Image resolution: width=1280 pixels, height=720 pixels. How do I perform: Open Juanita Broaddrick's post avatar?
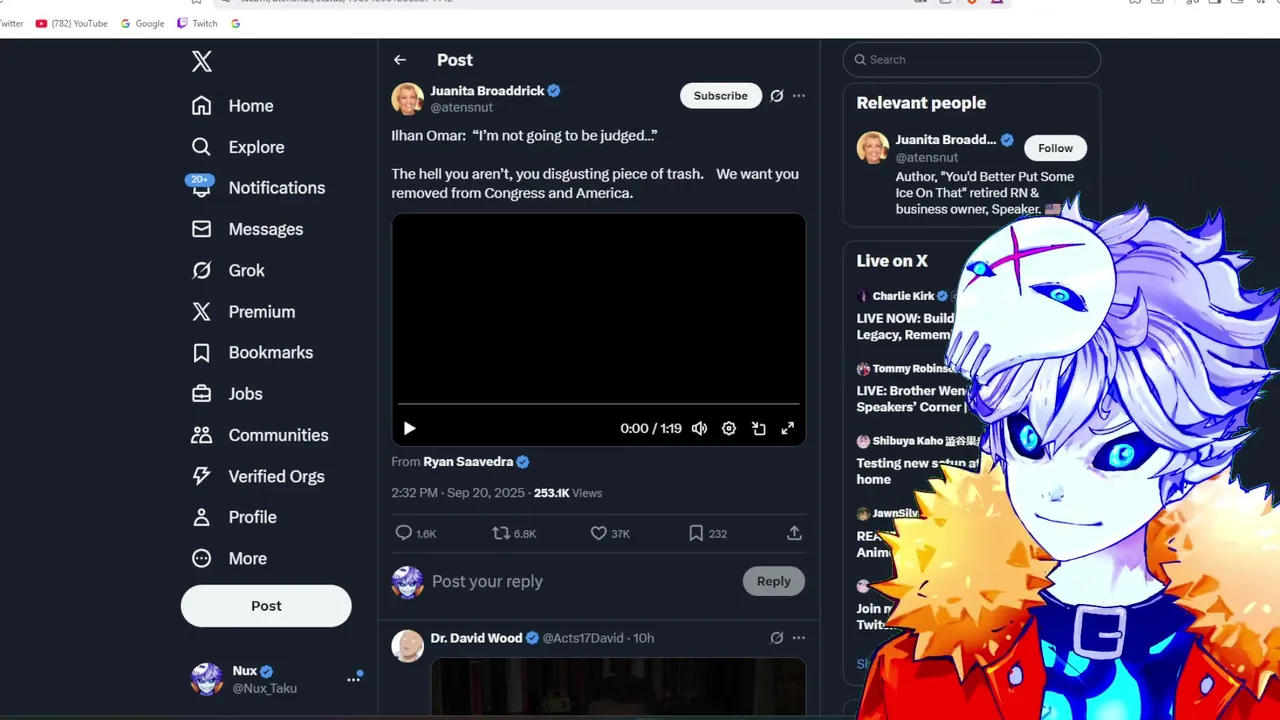407,99
